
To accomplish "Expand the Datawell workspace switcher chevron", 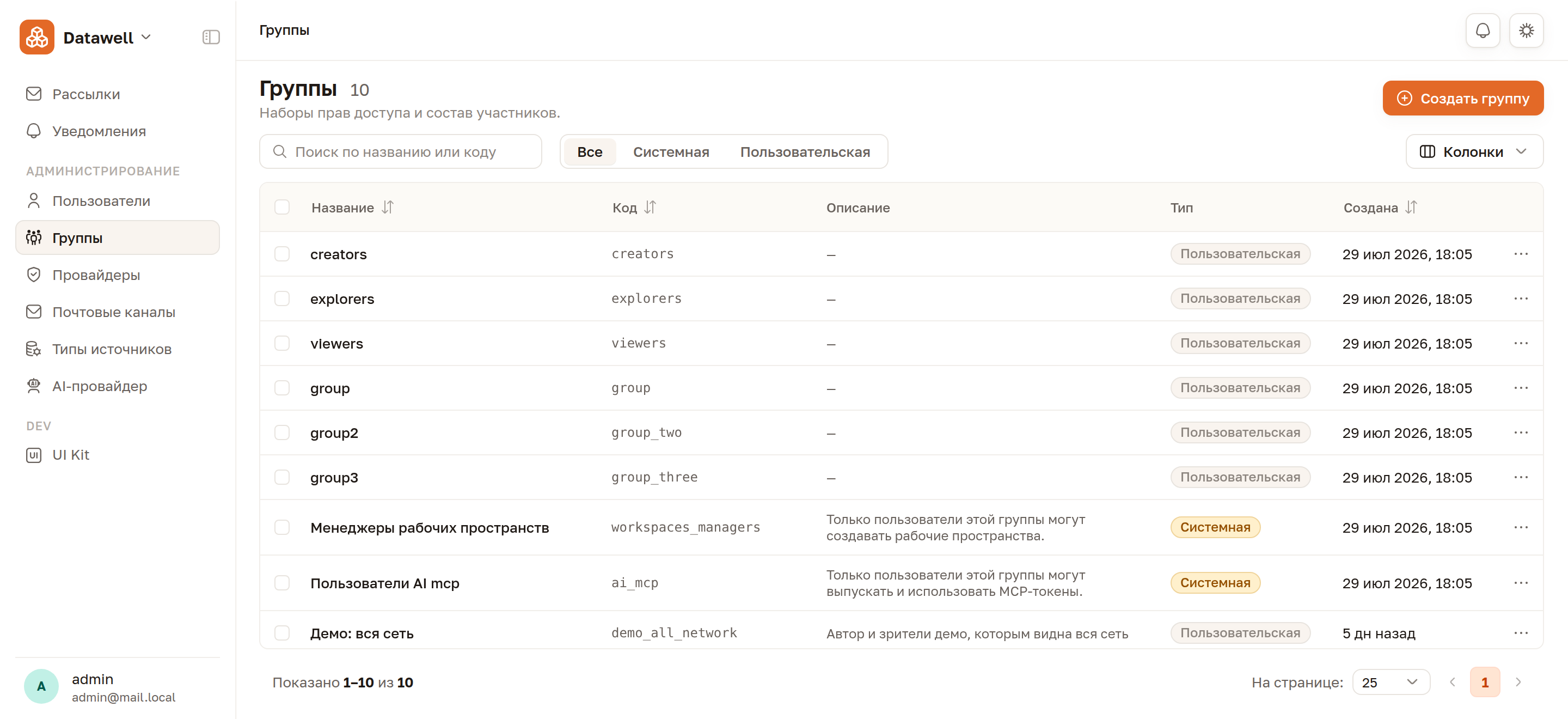I will (x=146, y=37).
